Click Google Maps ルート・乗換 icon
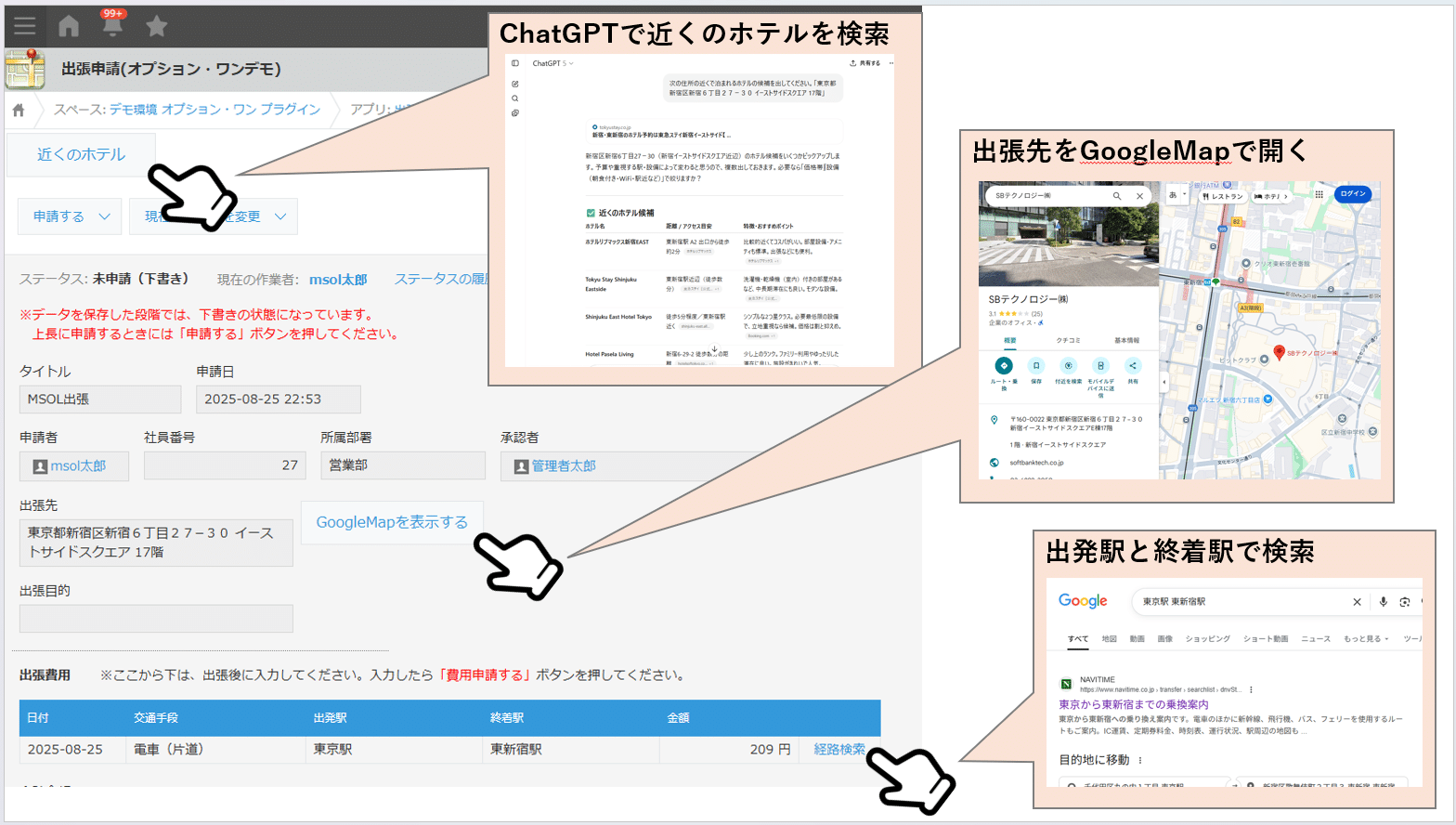1456x825 pixels. click(x=1004, y=366)
